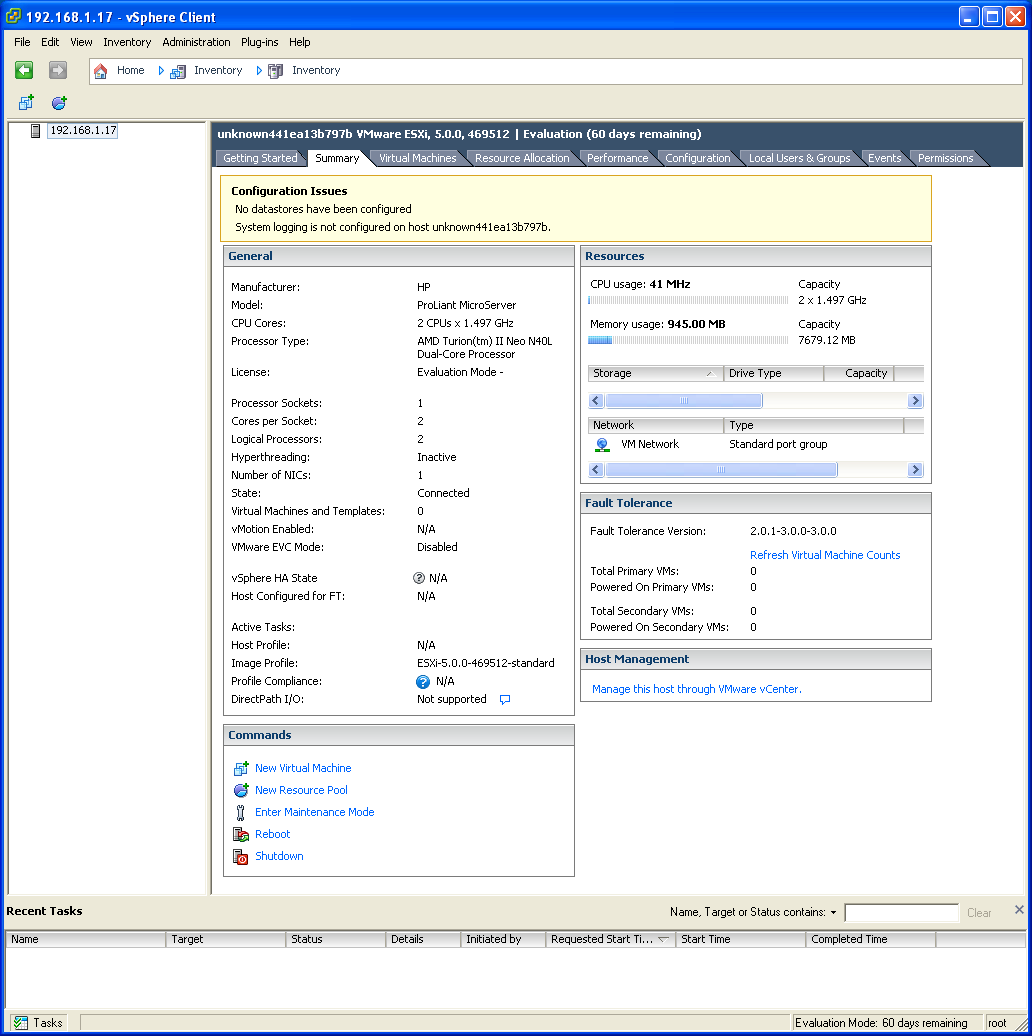Click the first Inventory breadcrumb icon
Image resolution: width=1032 pixels, height=1036 pixels.
(x=178, y=71)
